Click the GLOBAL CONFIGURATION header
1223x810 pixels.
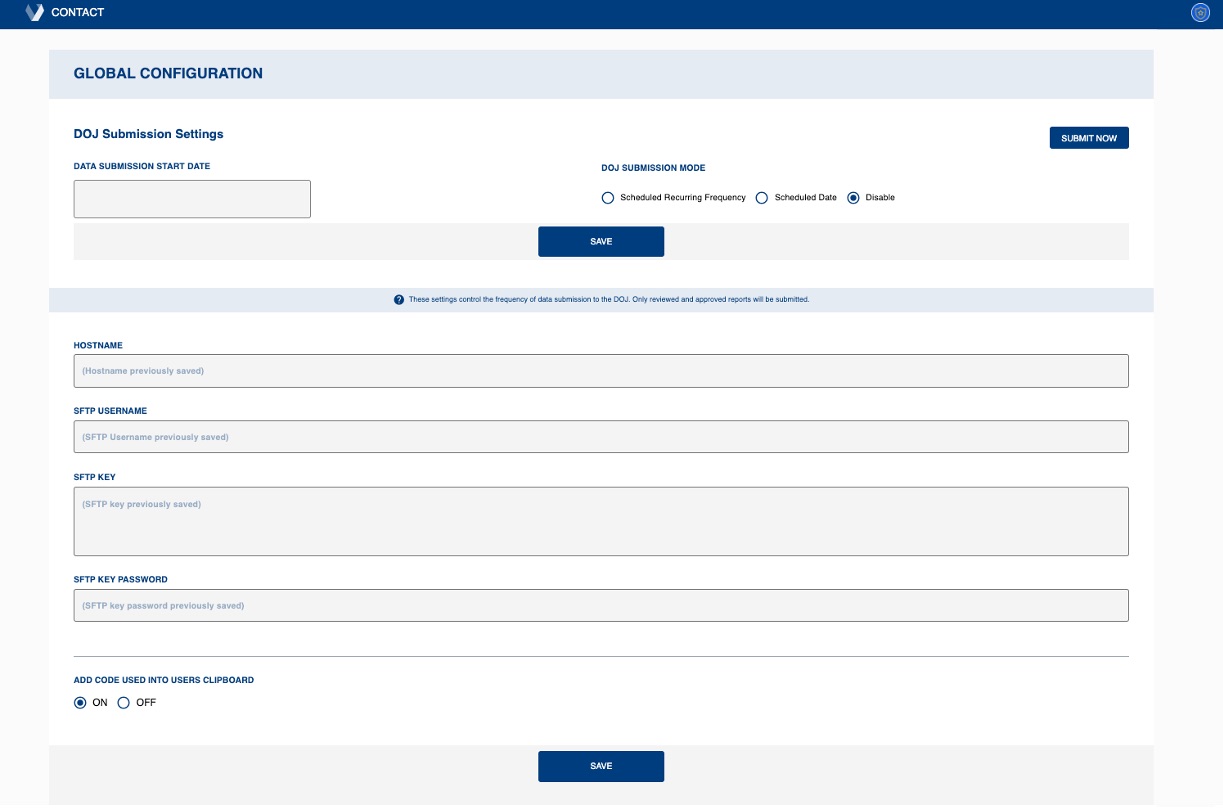coord(167,73)
